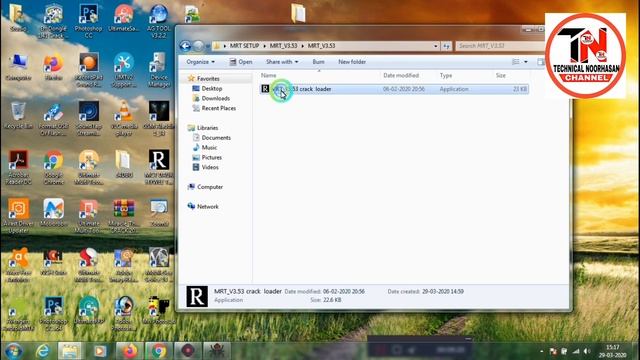Open Firefox from taskbar
This screenshot has width=640, height=360.
(129, 351)
